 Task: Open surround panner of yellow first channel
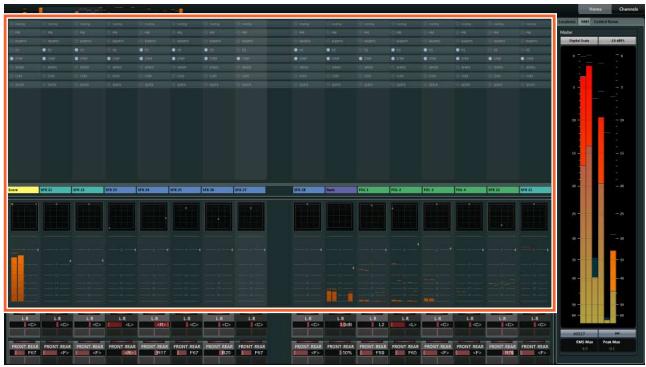click(24, 217)
